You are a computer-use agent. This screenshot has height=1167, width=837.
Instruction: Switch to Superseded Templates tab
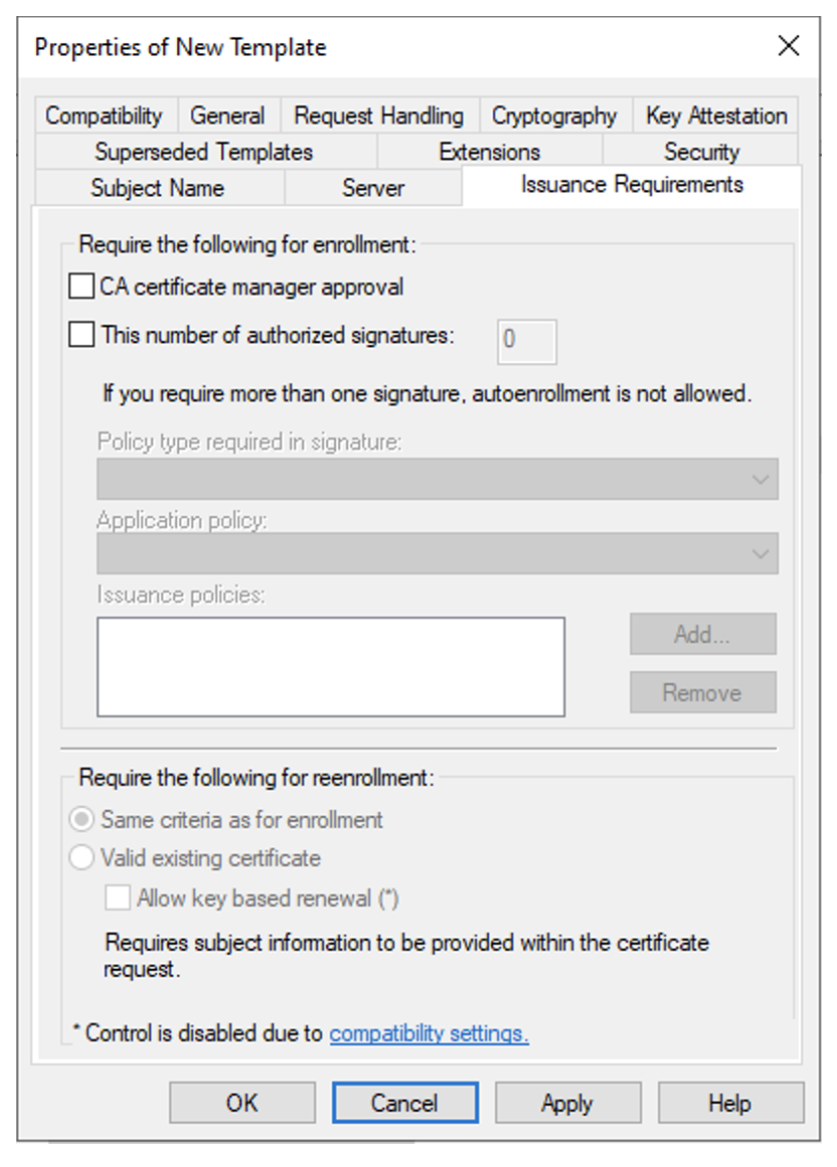tap(204, 152)
